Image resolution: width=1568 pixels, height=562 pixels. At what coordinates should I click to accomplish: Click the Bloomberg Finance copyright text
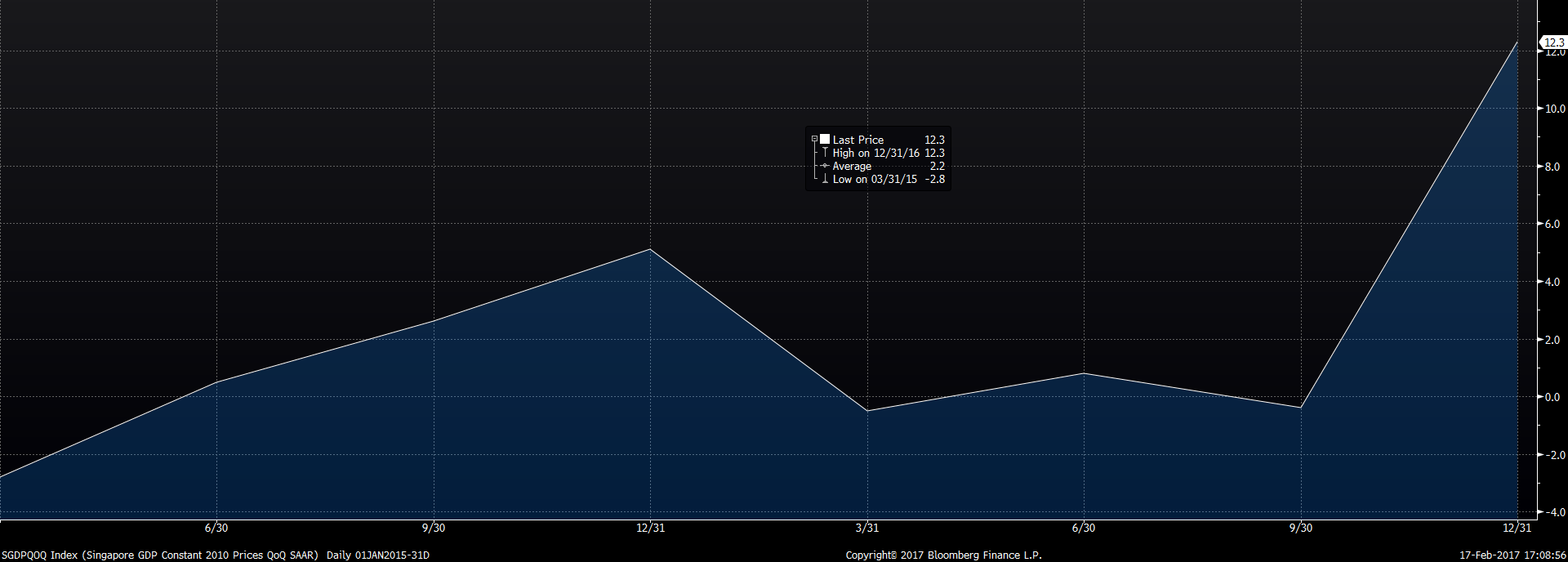coord(943,555)
